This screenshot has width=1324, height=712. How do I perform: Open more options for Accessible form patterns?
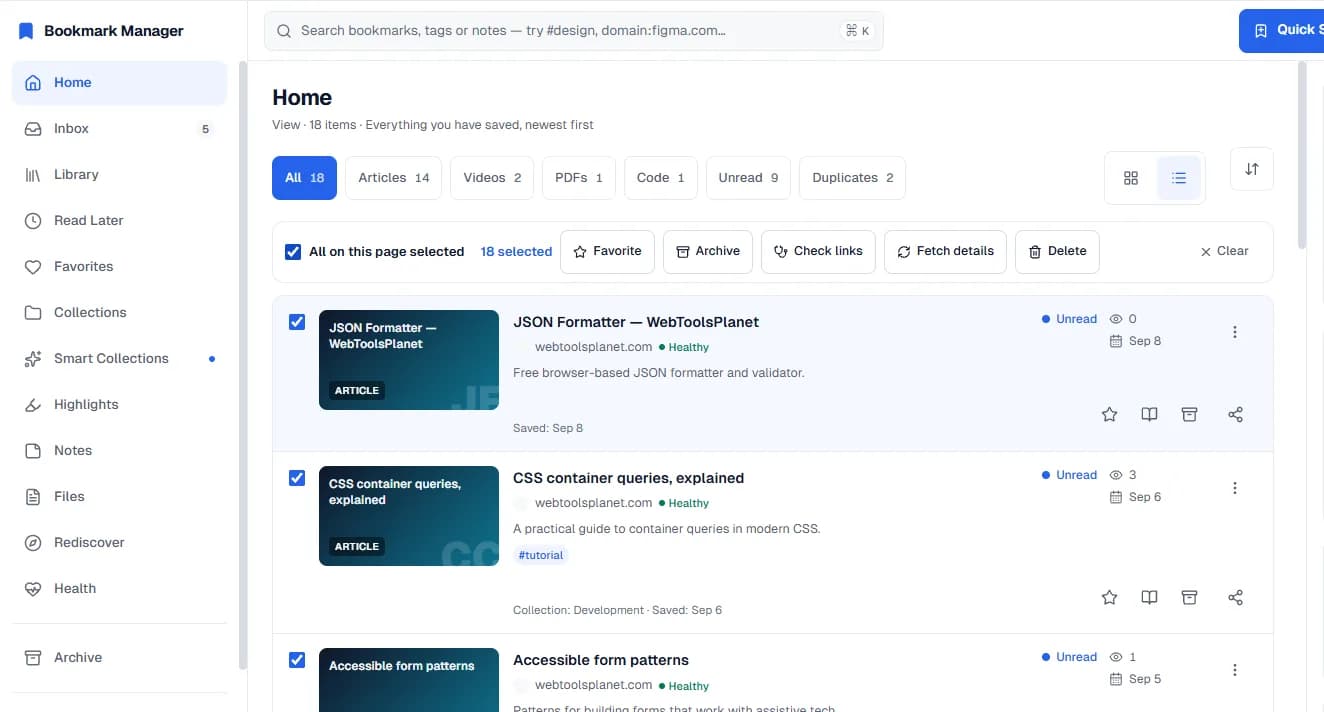[x=1235, y=670]
